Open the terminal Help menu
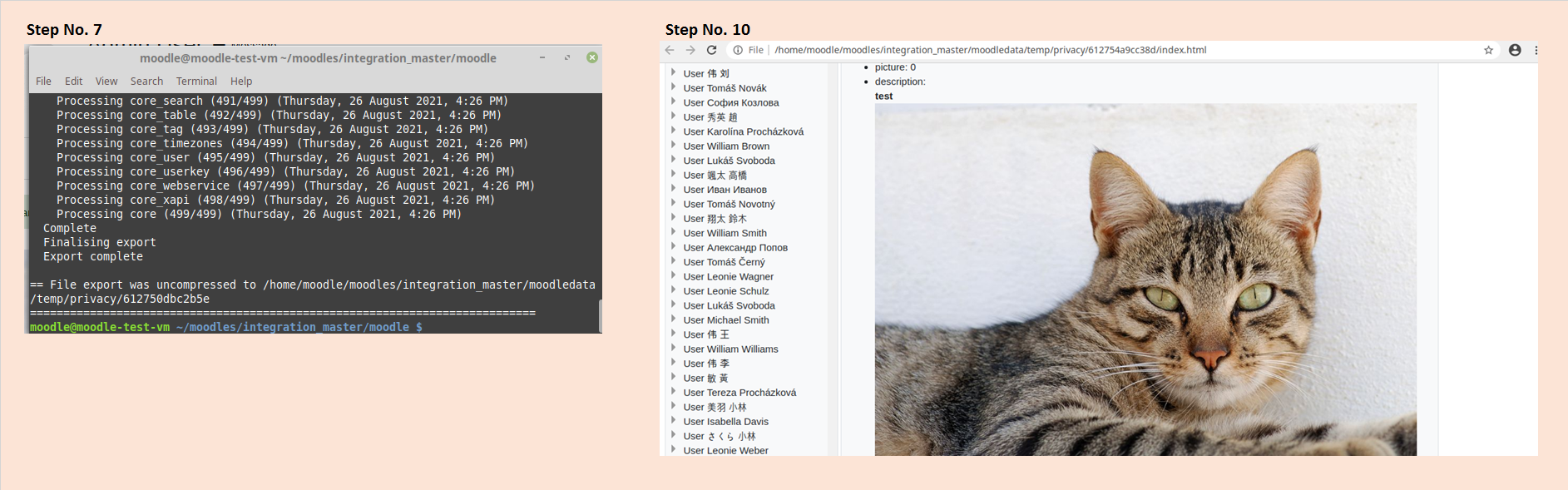The image size is (1568, 490). (241, 81)
